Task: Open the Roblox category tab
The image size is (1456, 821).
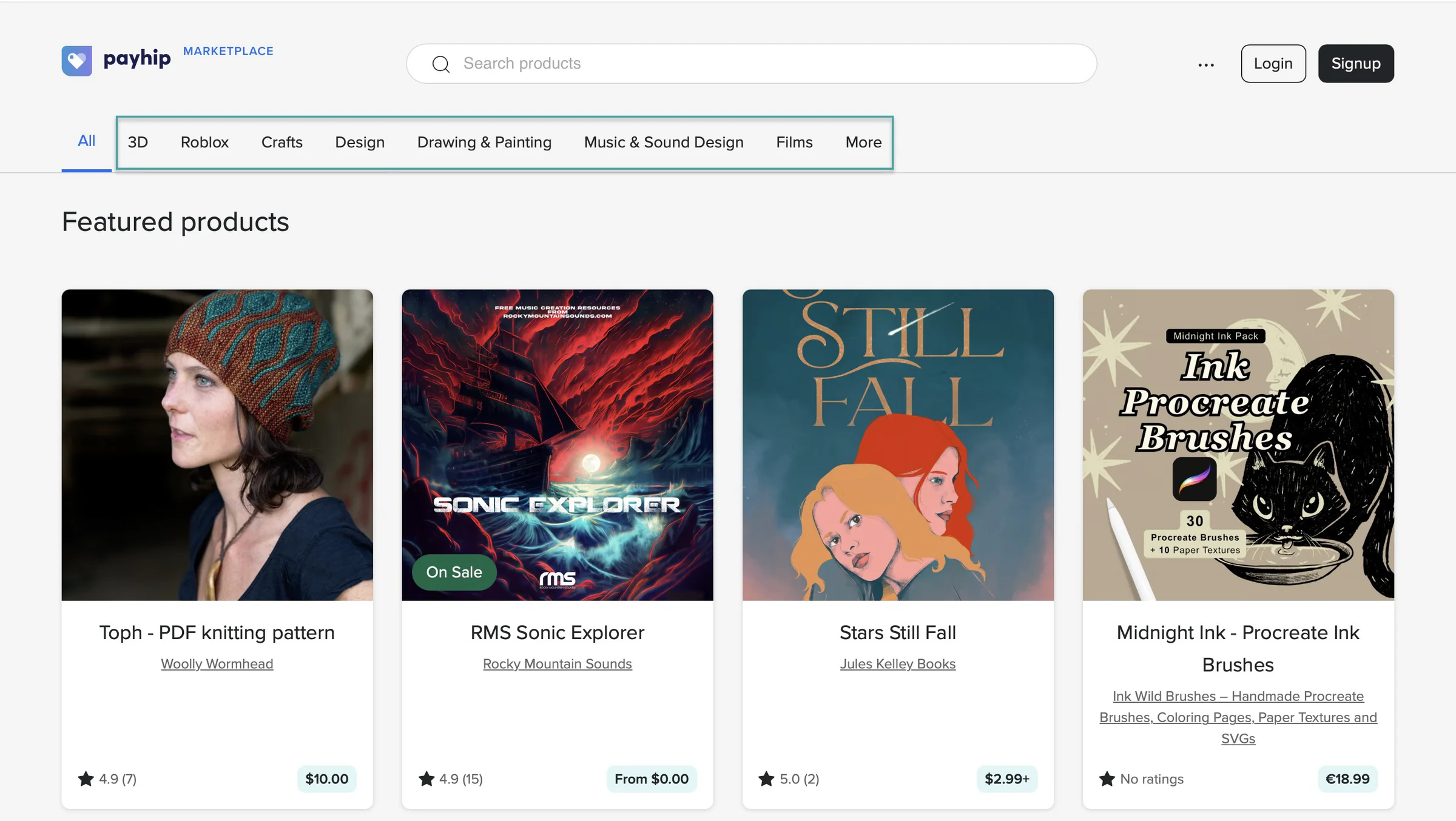Action: point(204,142)
